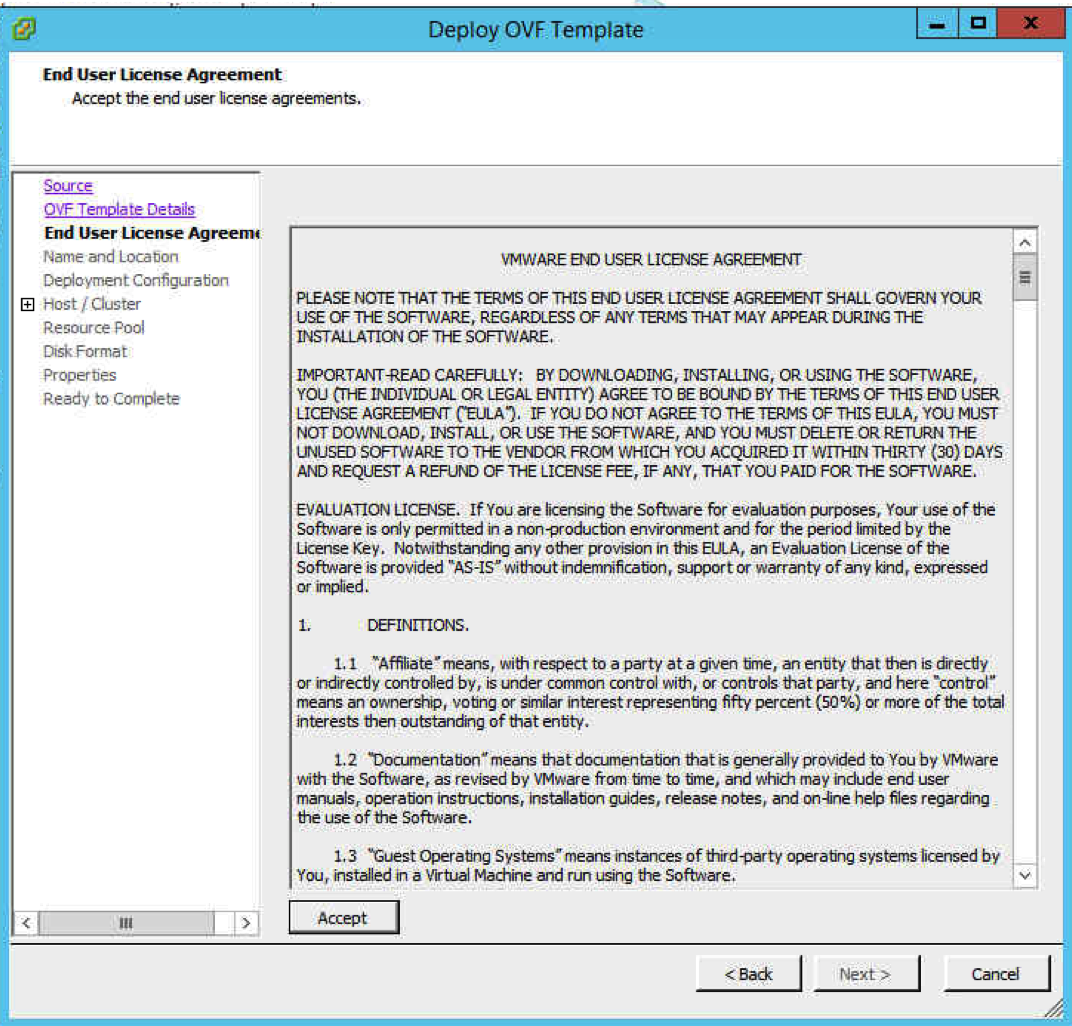
Task: Click the Disk Format step
Action: point(85,351)
